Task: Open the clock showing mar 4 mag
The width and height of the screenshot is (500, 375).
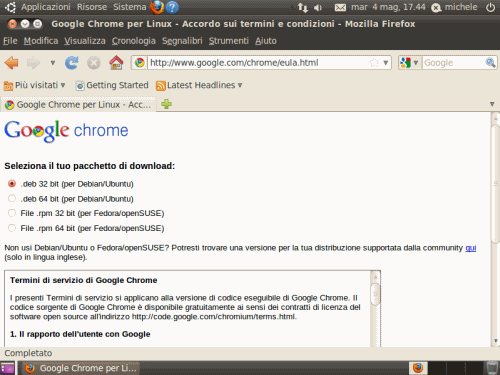Action: pos(388,7)
